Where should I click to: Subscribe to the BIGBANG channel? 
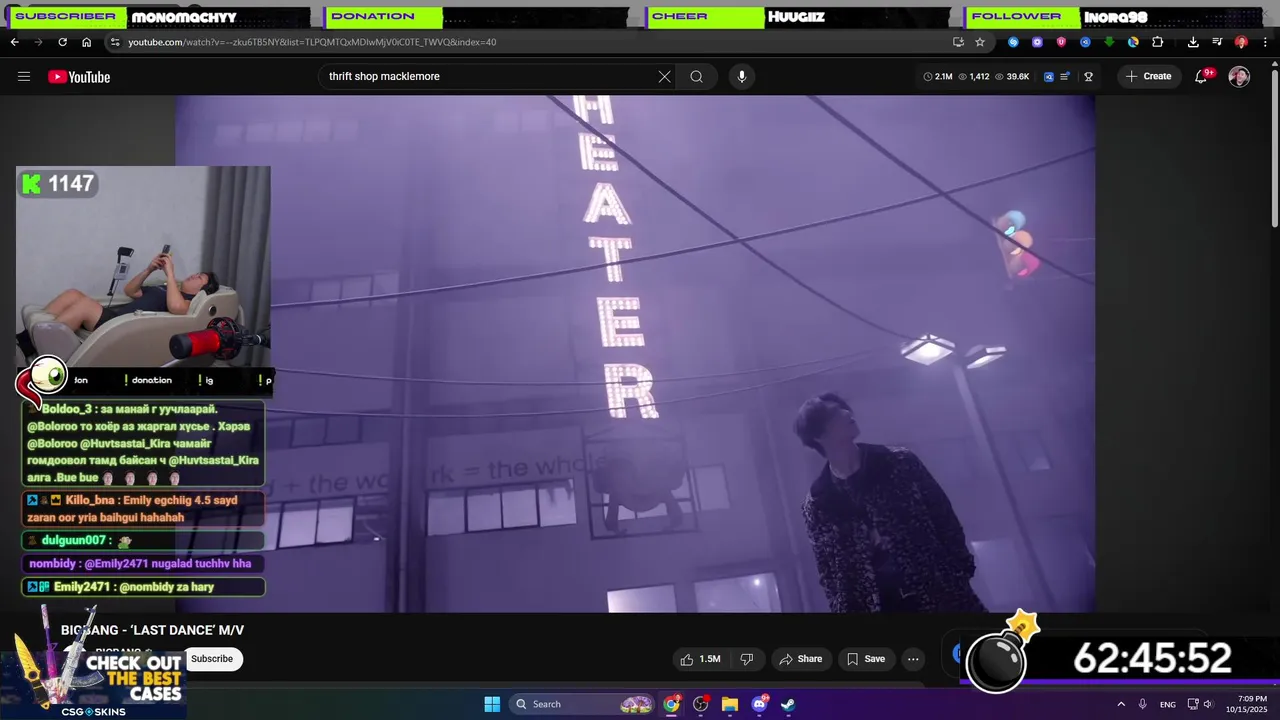[212, 659]
